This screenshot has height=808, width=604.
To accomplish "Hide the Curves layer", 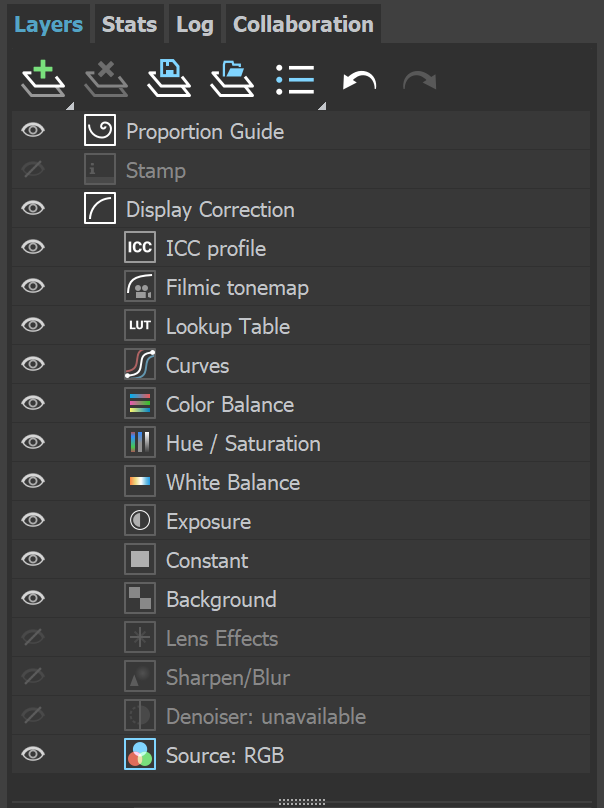I will 33,364.
